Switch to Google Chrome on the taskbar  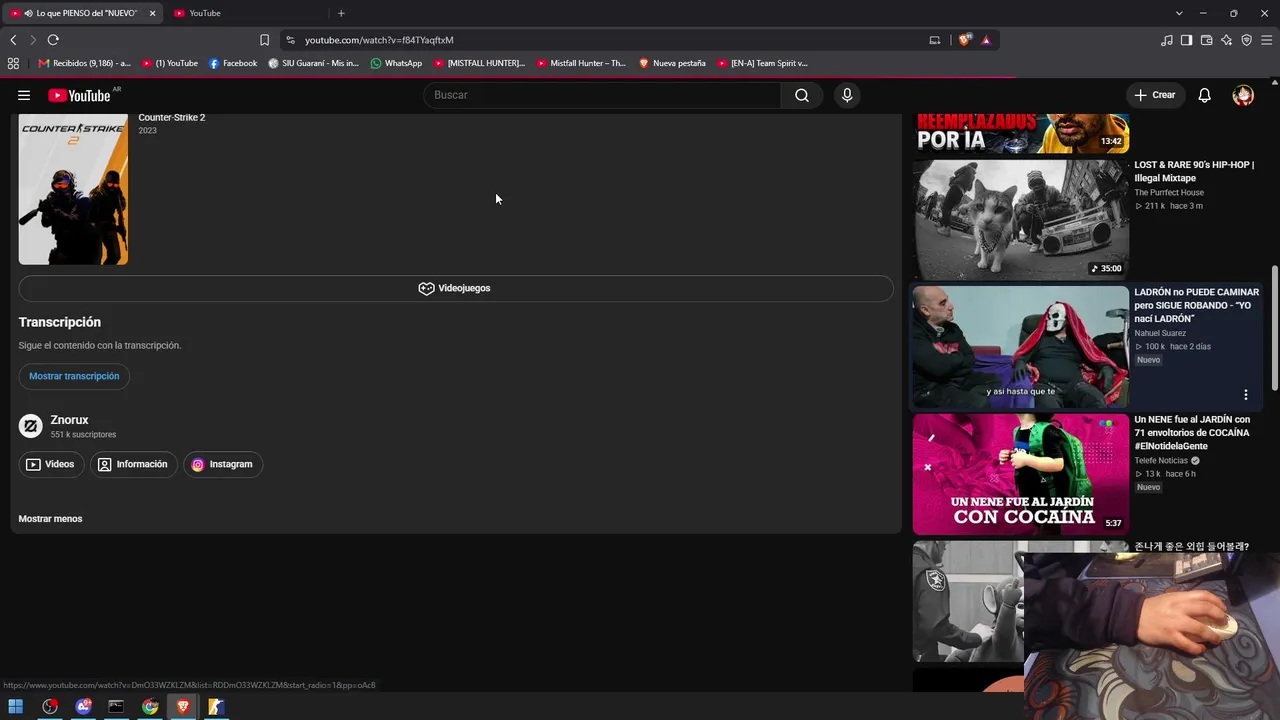click(150, 707)
